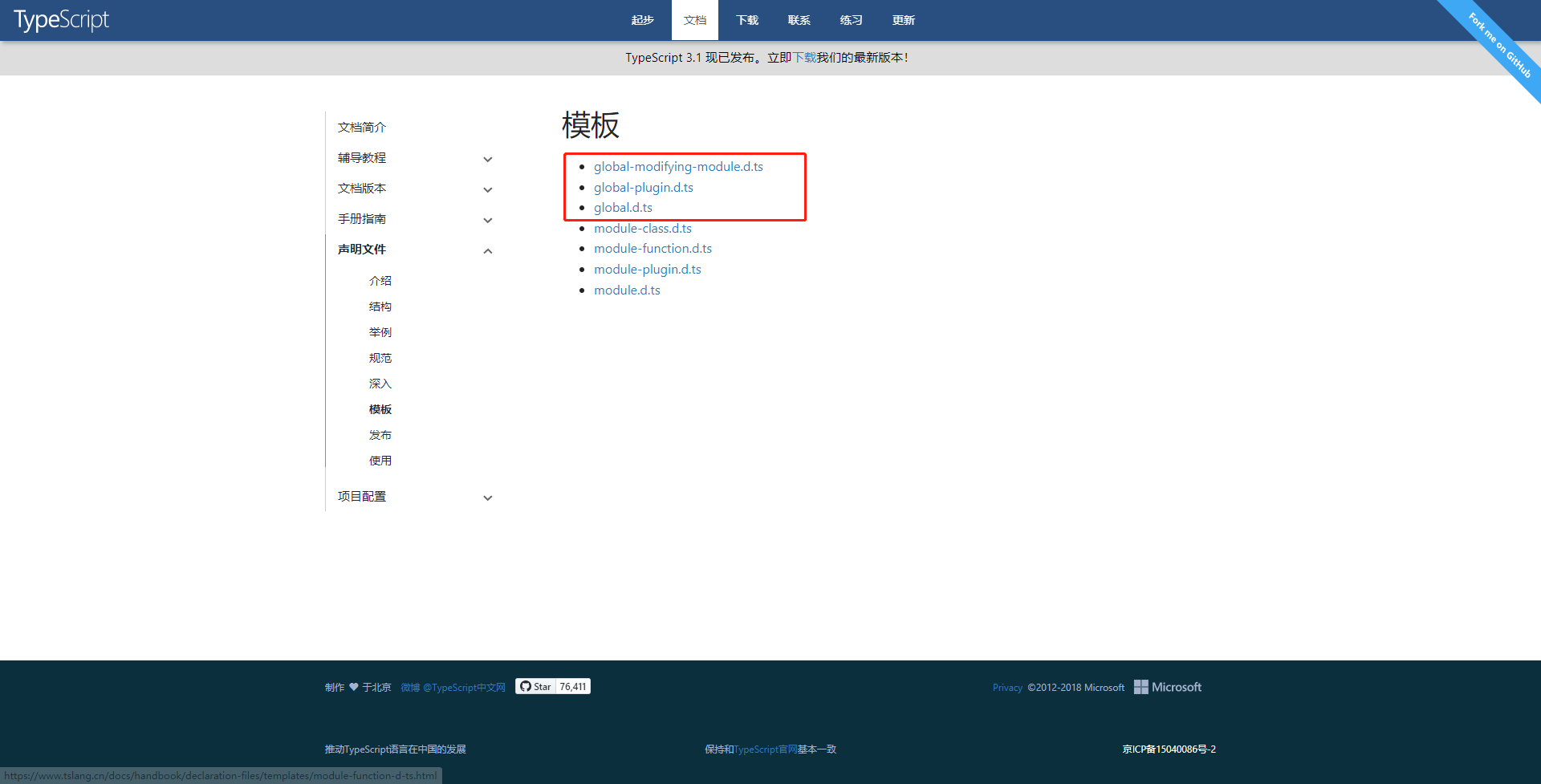Click the 76,411 star count
1541x784 pixels.
click(573, 686)
